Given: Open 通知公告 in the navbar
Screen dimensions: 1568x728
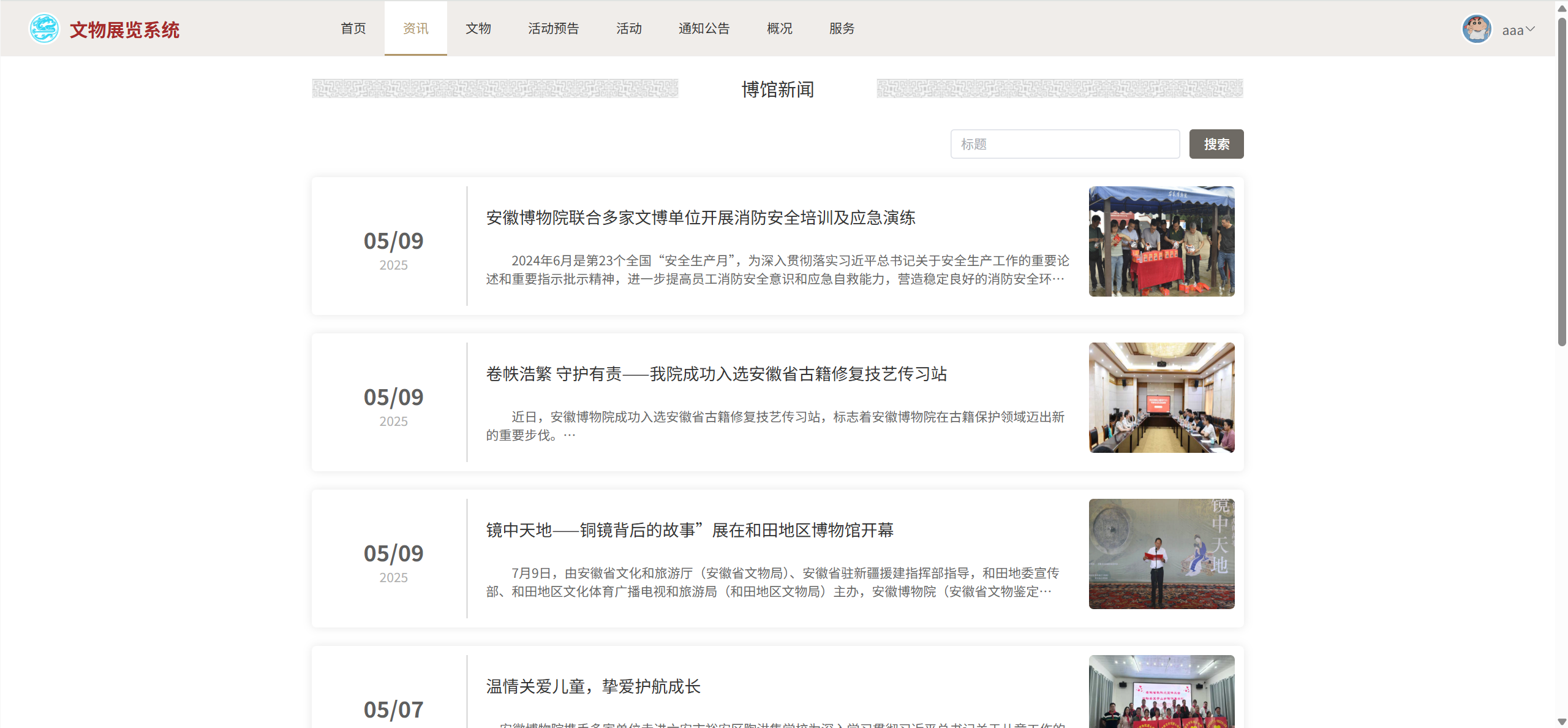Looking at the screenshot, I should point(704,28).
